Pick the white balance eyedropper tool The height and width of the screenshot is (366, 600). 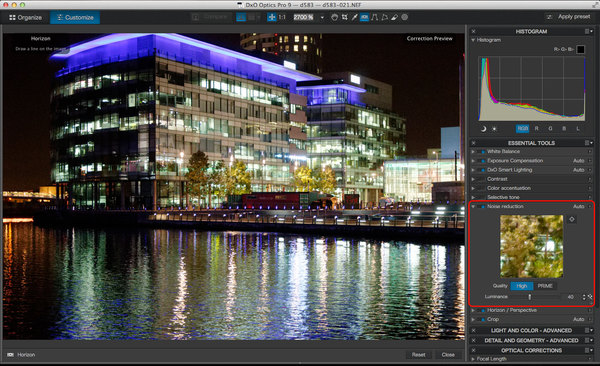coord(355,17)
